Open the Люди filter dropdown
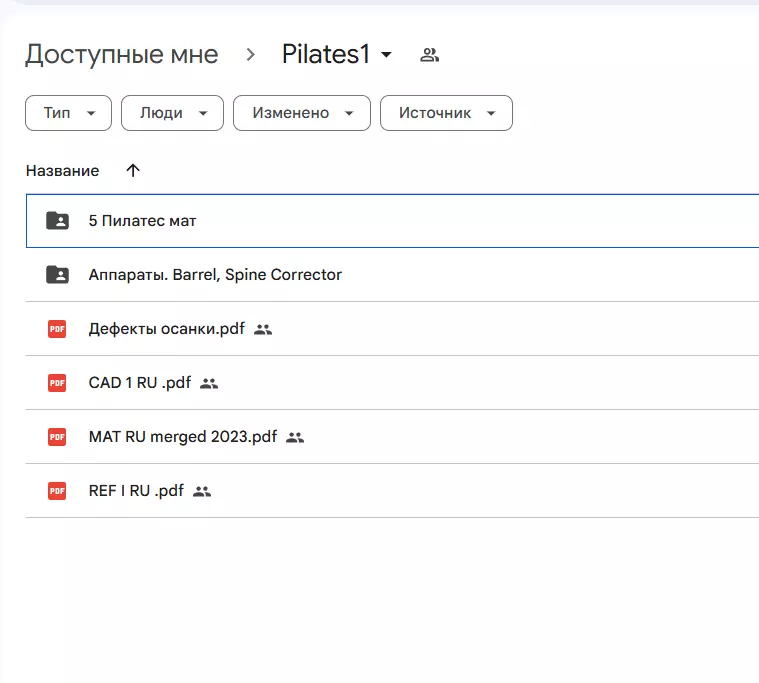759x683 pixels. pos(171,113)
